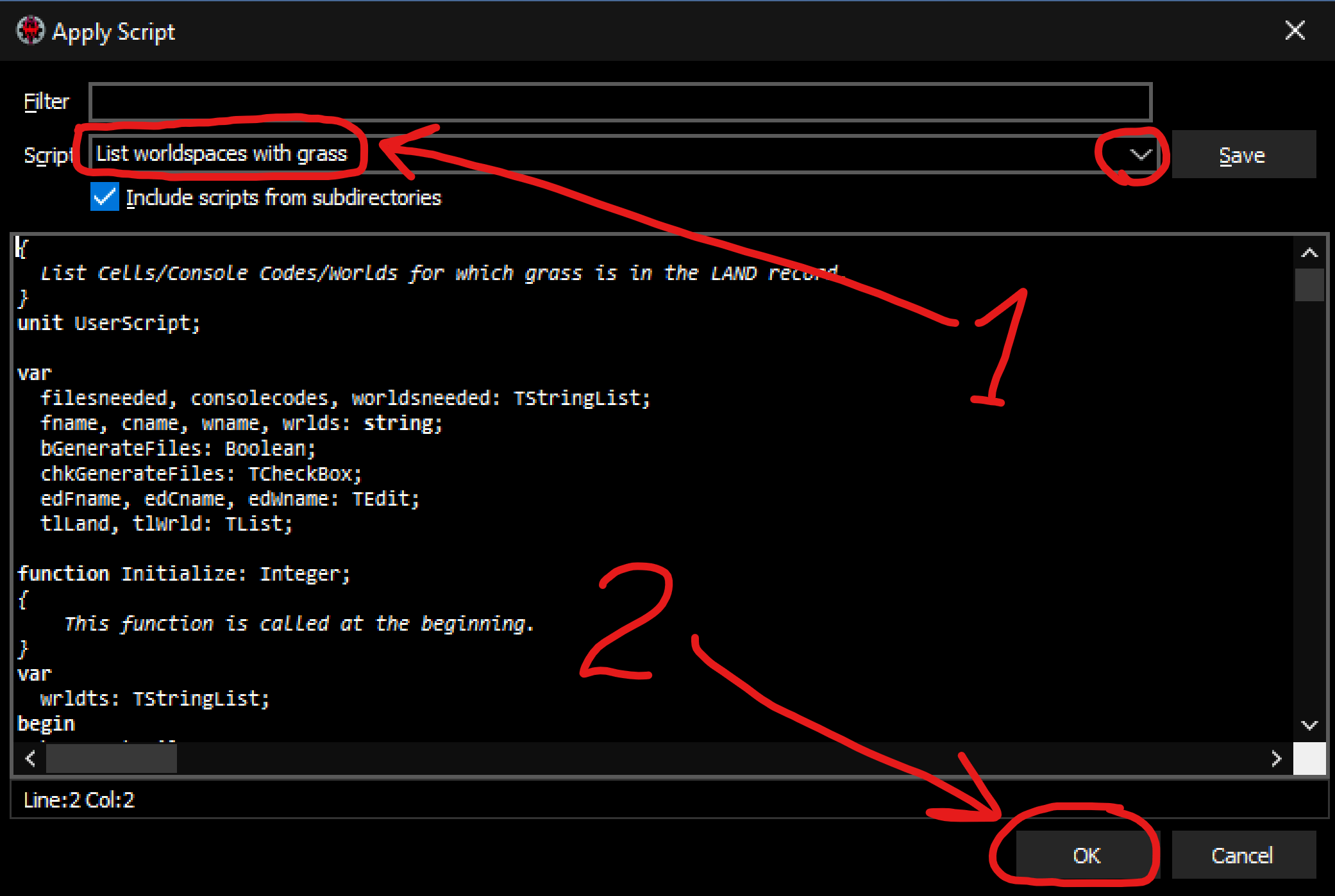Click into the Filter text field
This screenshot has width=1335, height=896.
619,102
